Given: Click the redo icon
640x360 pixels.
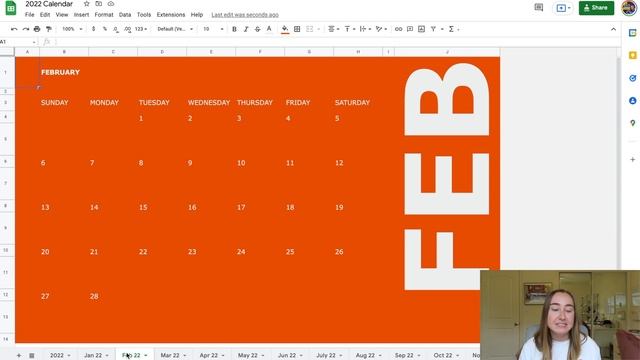Looking at the screenshot, I should click(x=26, y=29).
